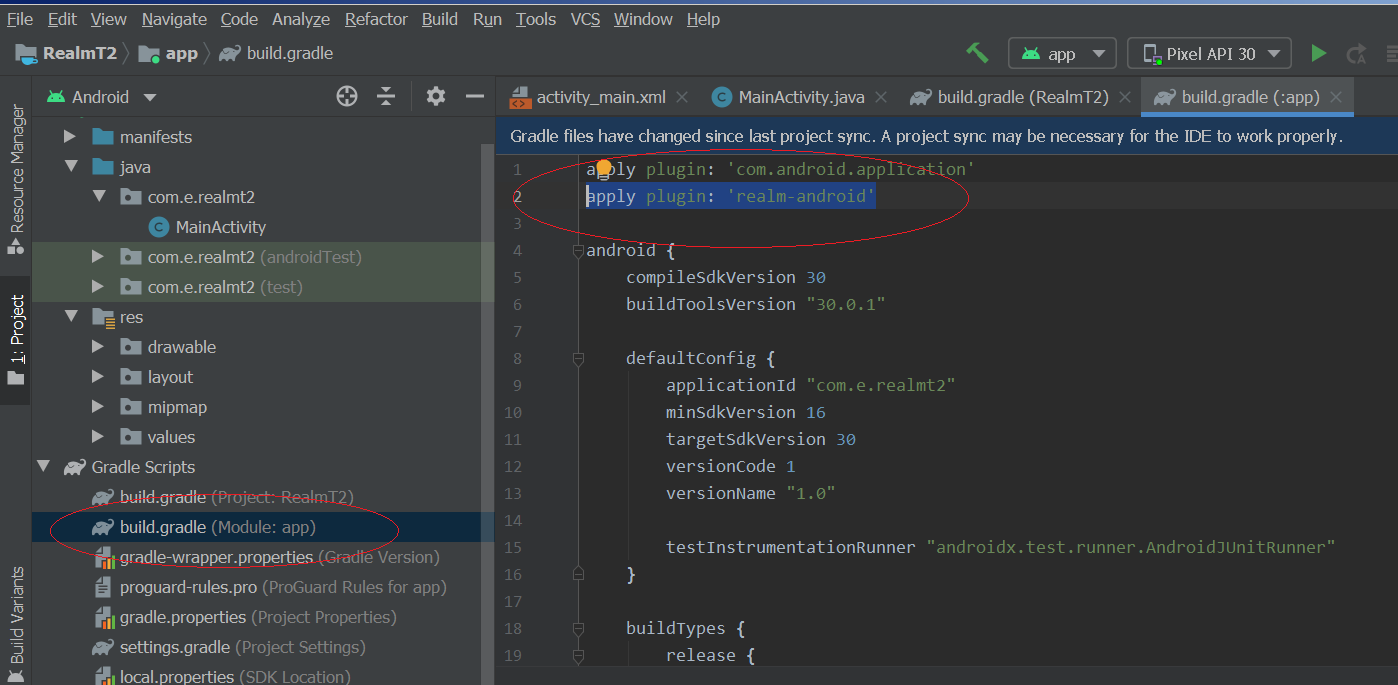Viewport: 1398px width, 685px height.
Task: Open the Resource Manager side tool window
Action: (16, 180)
